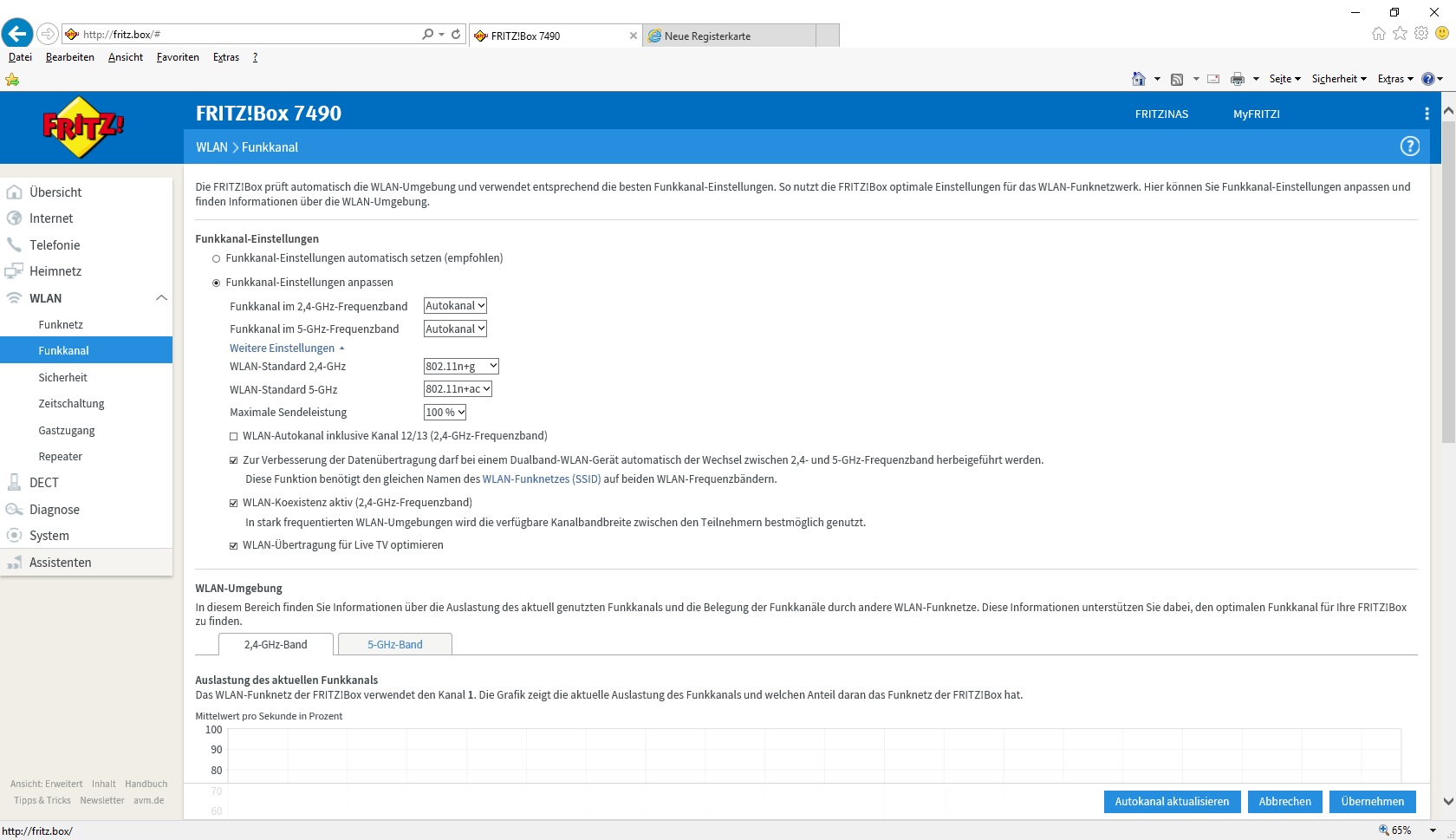This screenshot has height=840, width=1456.
Task: Open FRITZ!NAS link in header
Action: click(1161, 114)
